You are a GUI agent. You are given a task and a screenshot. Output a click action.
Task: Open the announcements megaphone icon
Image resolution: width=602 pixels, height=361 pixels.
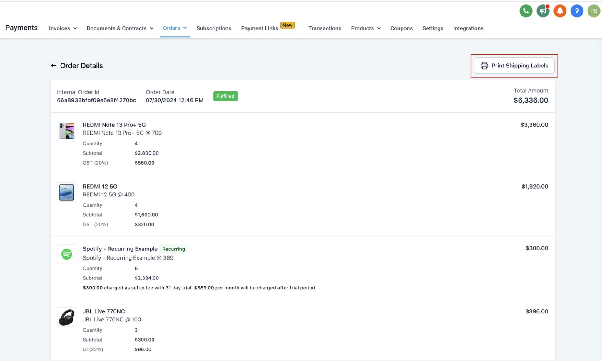543,11
